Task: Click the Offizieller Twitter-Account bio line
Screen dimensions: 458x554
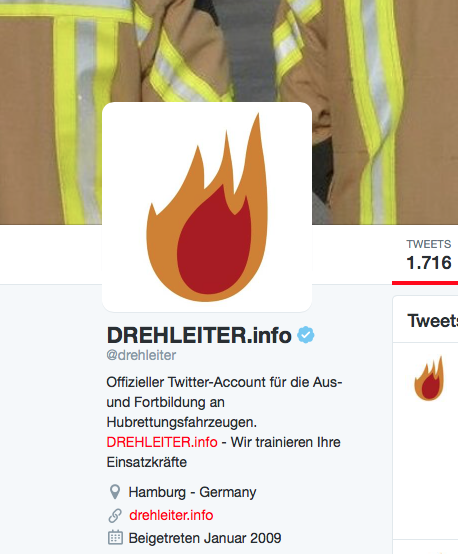Action: click(224, 382)
